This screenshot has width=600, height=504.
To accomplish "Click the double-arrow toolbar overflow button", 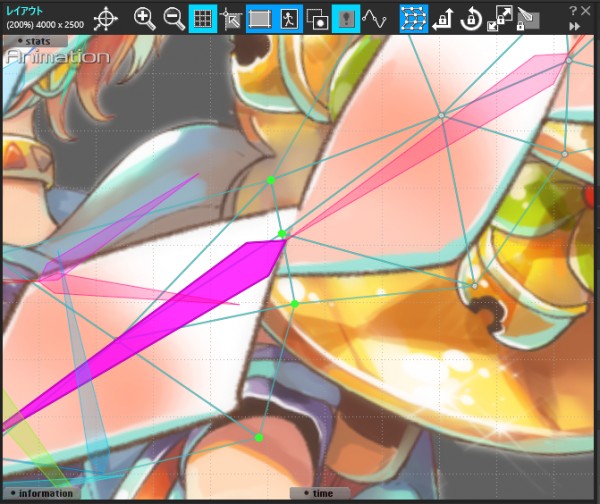I will coord(576,26).
